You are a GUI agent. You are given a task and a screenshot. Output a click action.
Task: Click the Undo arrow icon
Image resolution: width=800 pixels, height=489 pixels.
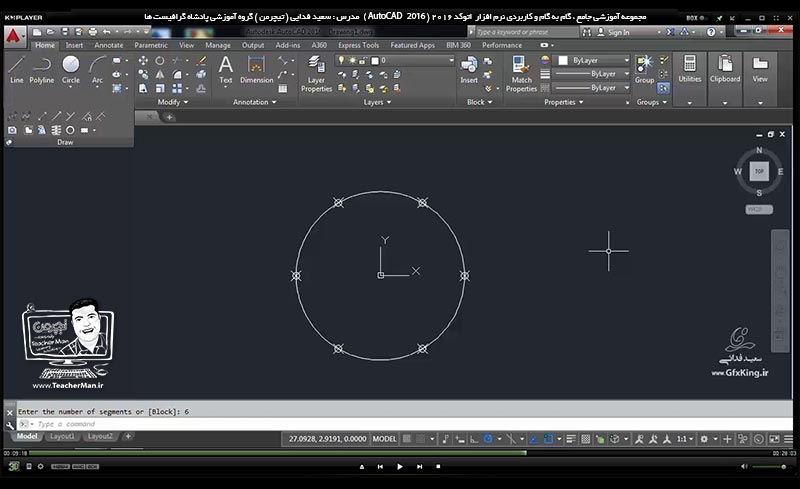click(x=106, y=32)
